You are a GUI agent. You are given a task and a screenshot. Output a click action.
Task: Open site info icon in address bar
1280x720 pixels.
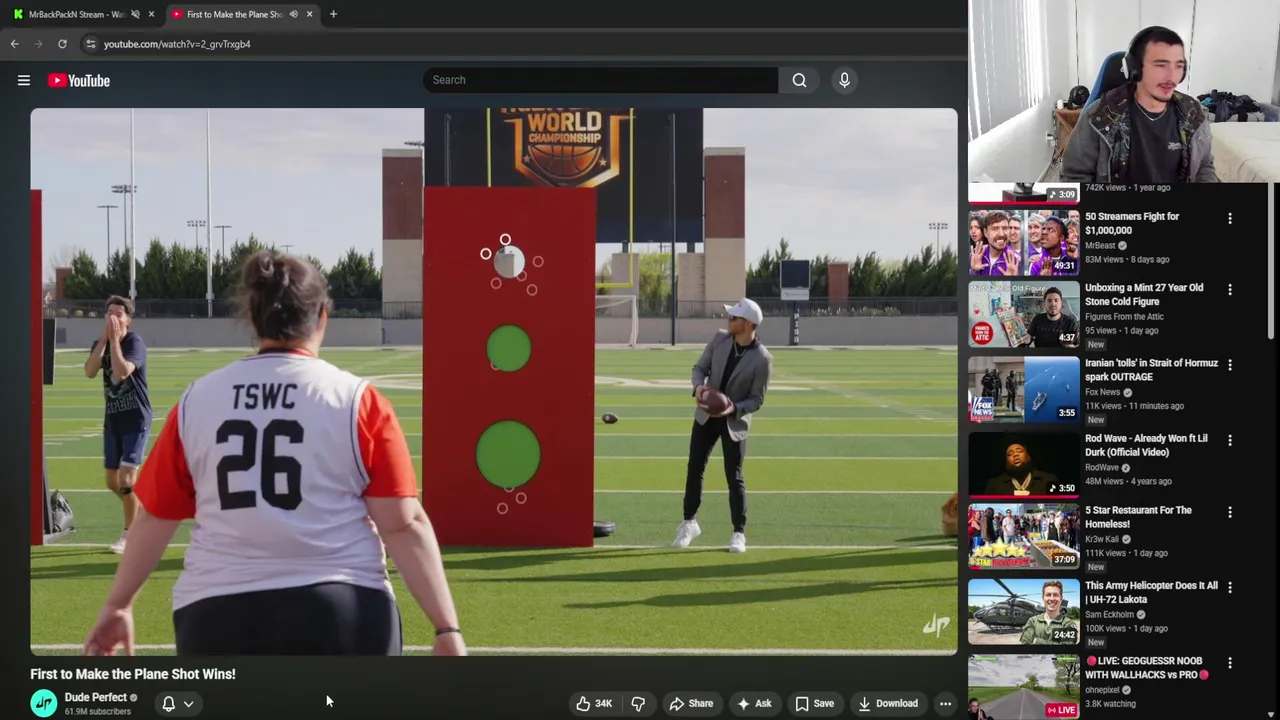pos(90,44)
